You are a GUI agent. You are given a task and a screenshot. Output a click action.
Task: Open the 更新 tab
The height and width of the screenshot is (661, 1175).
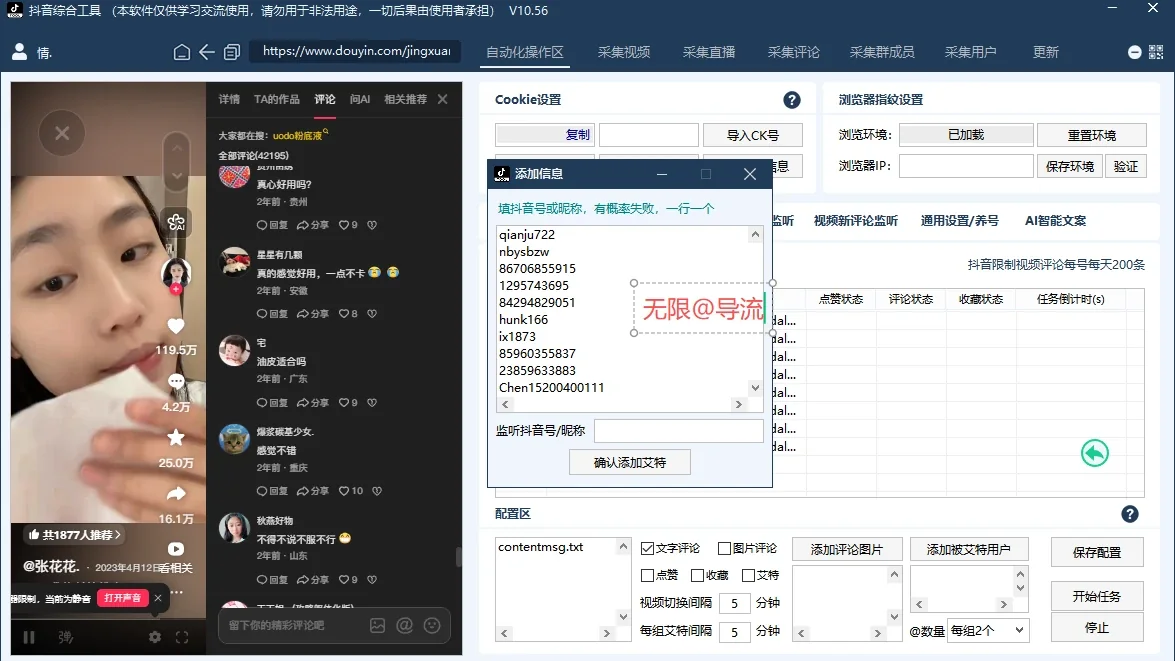tap(1045, 52)
